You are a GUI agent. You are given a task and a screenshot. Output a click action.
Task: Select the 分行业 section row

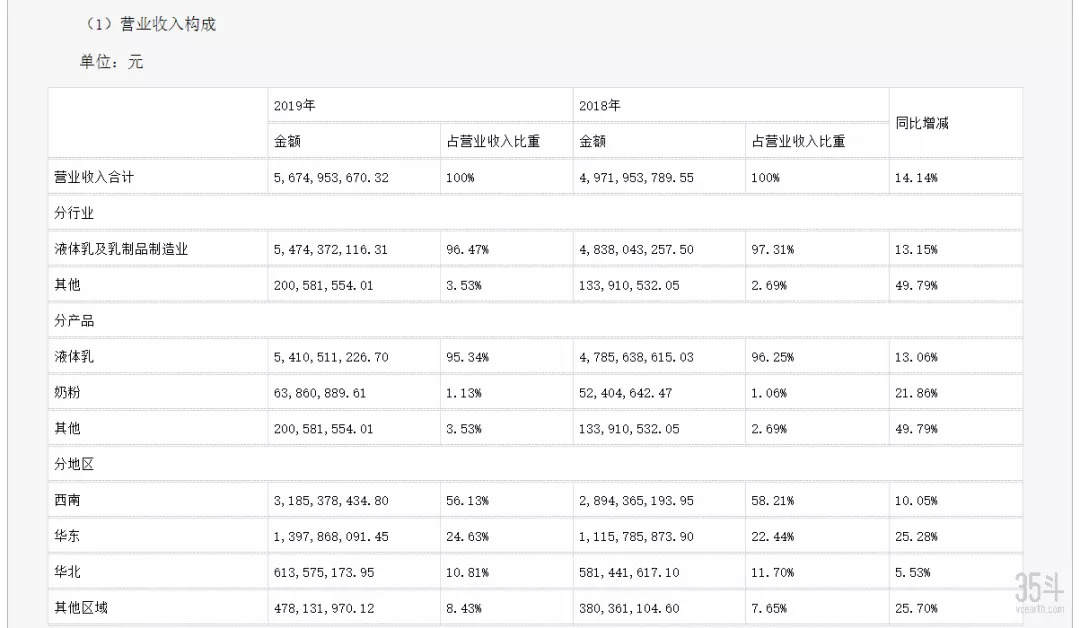click(x=74, y=213)
